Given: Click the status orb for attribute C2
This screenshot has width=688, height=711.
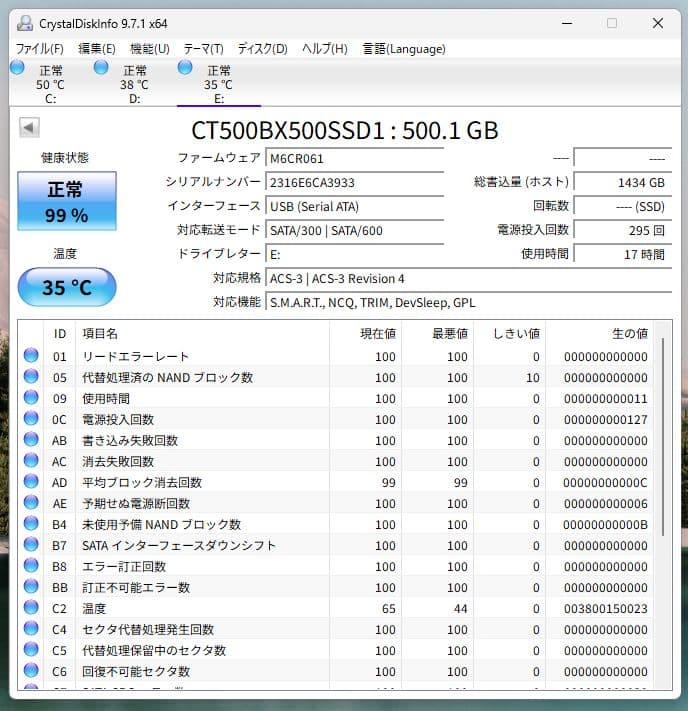Looking at the screenshot, I should pyautogui.click(x=31, y=607).
